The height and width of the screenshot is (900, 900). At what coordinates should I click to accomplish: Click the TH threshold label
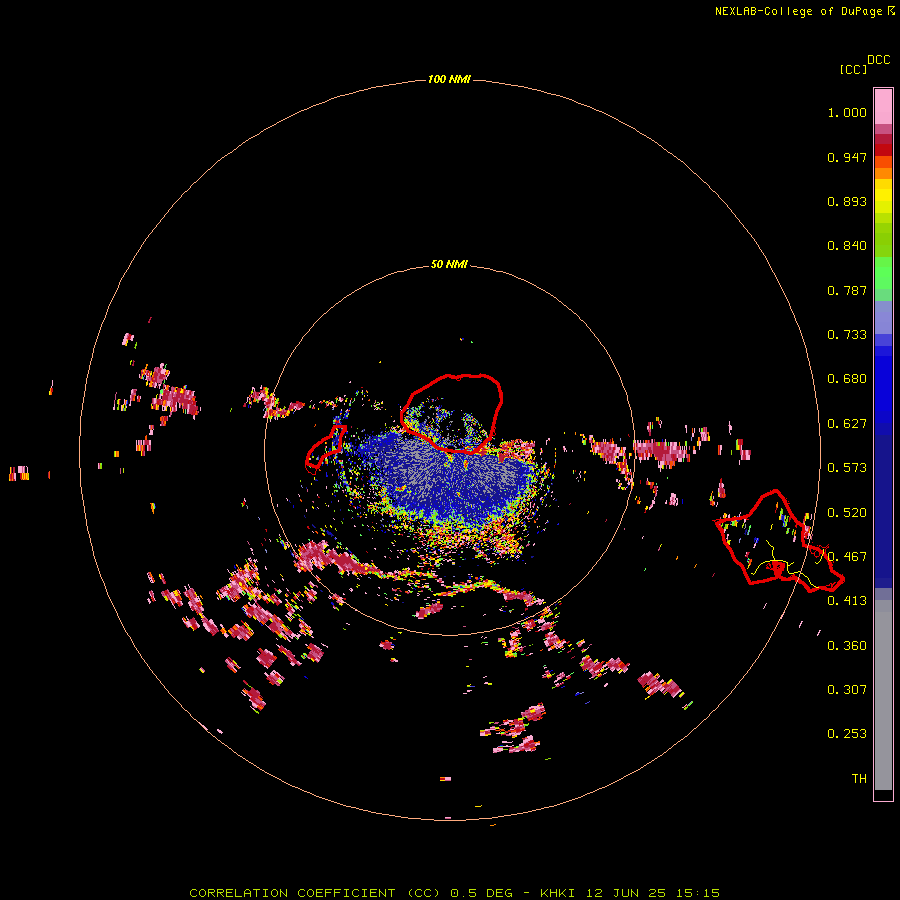[x=859, y=779]
